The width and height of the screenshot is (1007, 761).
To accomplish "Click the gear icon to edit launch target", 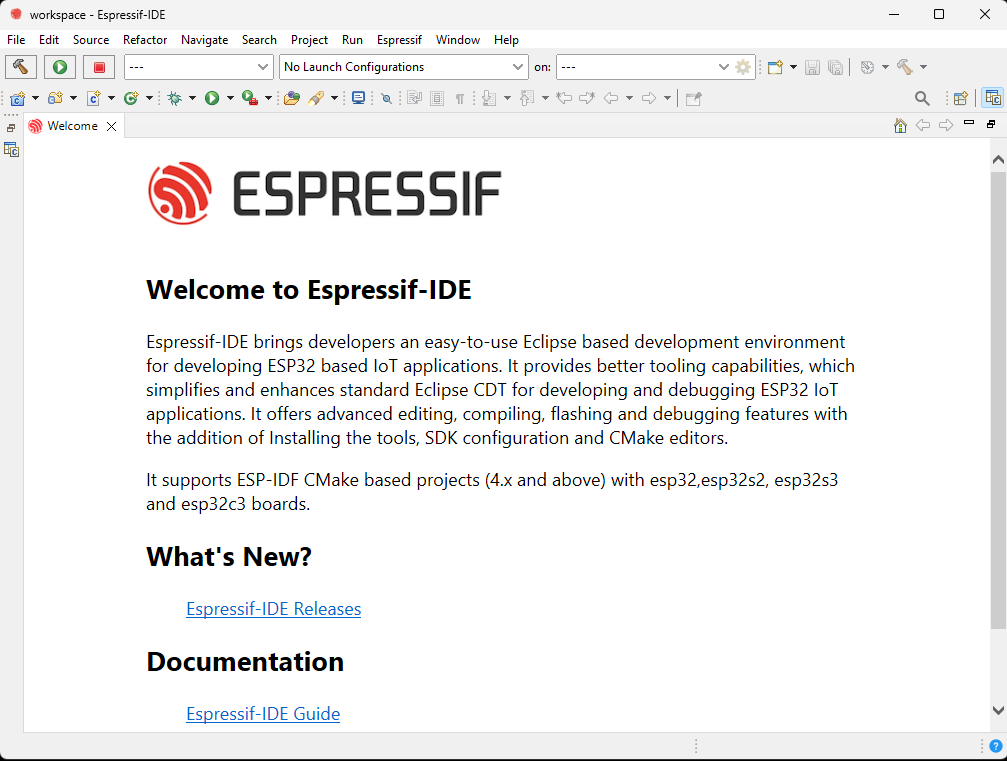I will pos(743,67).
